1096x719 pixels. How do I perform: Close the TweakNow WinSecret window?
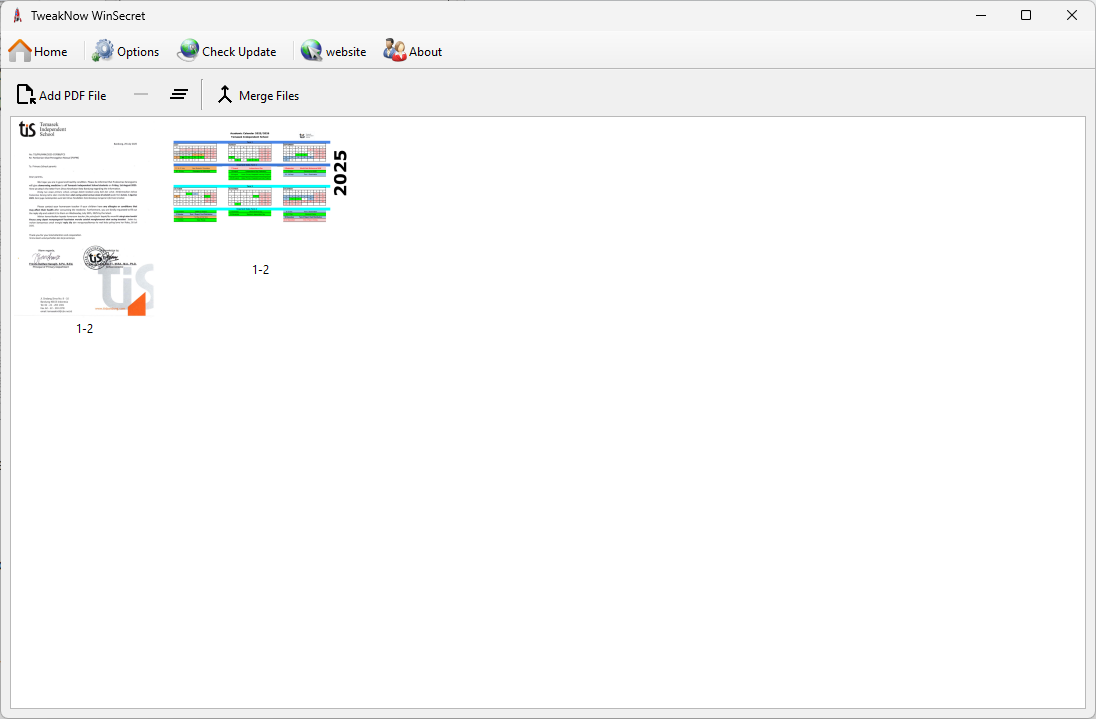tap(1071, 15)
